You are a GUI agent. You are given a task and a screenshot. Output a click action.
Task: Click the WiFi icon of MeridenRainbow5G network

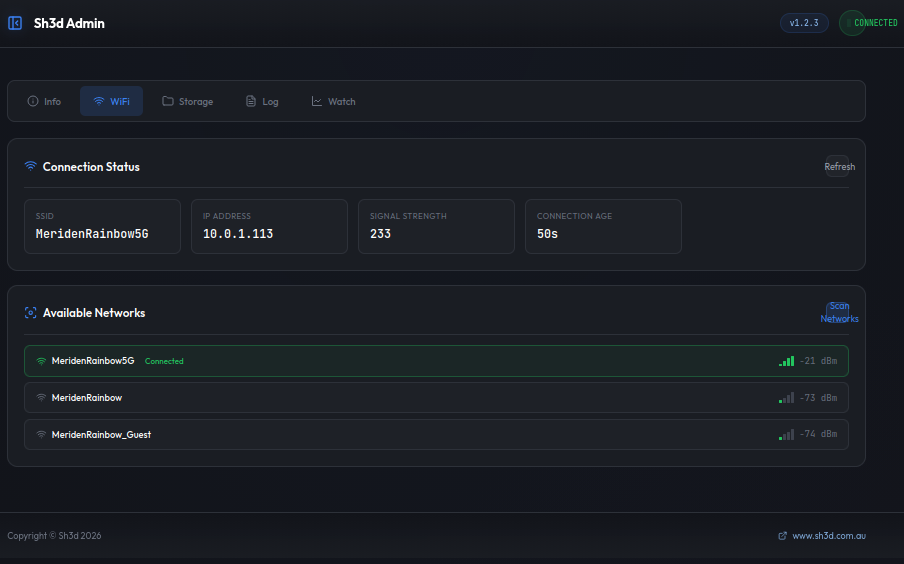pos(41,361)
